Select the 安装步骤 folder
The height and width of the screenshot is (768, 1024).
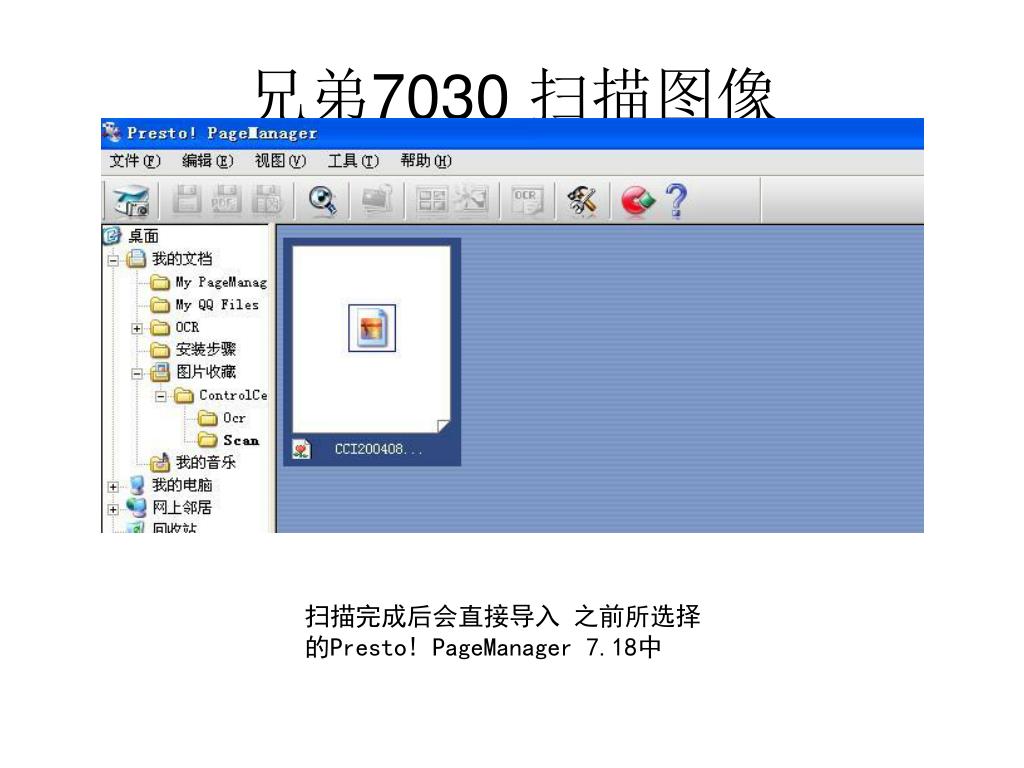[206, 349]
